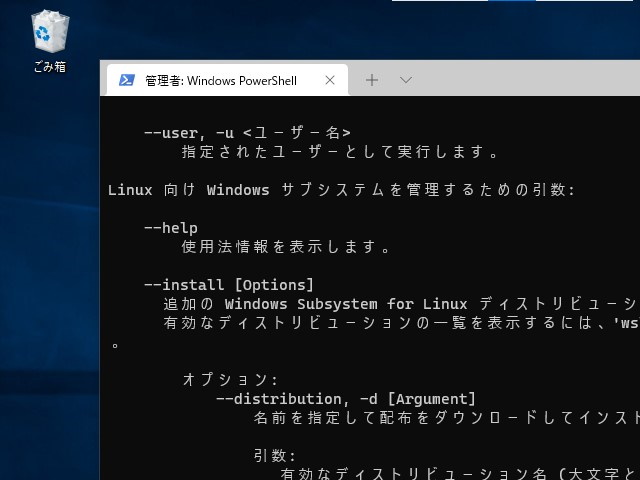Image resolution: width=640 pixels, height=480 pixels.
Task: Click the '追加の Windows Subsystem for Linux' line
Action: pos(401,304)
